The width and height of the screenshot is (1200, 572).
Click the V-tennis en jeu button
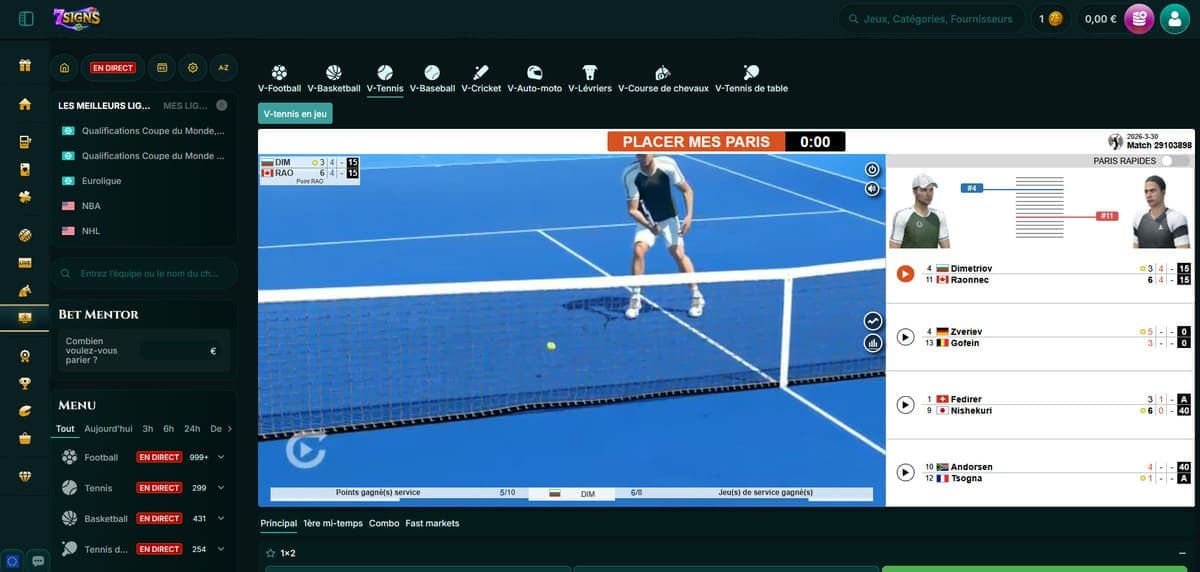tap(295, 114)
